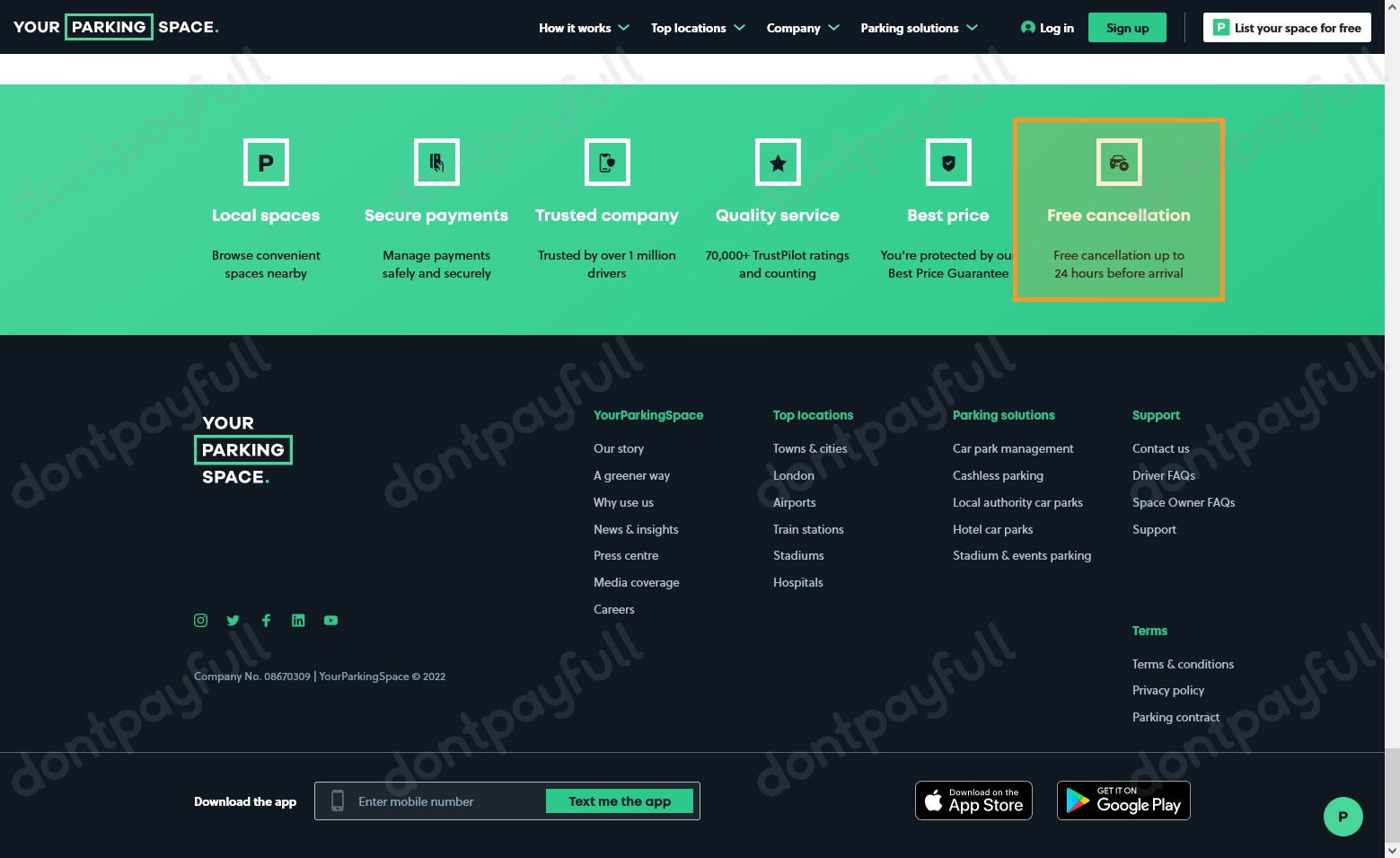
Task: Click List your space for free
Action: coord(1287,28)
